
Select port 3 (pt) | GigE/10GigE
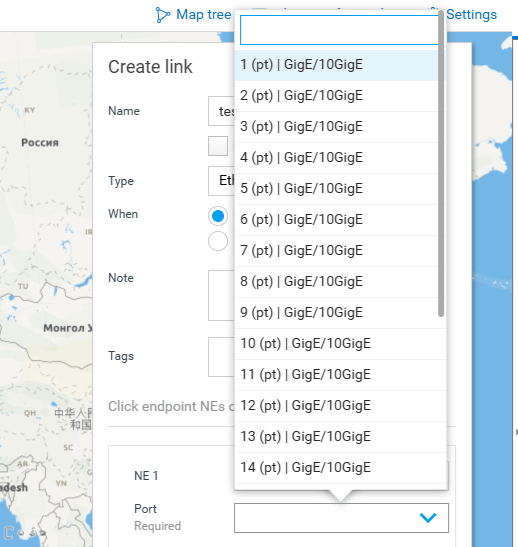click(x=337, y=127)
